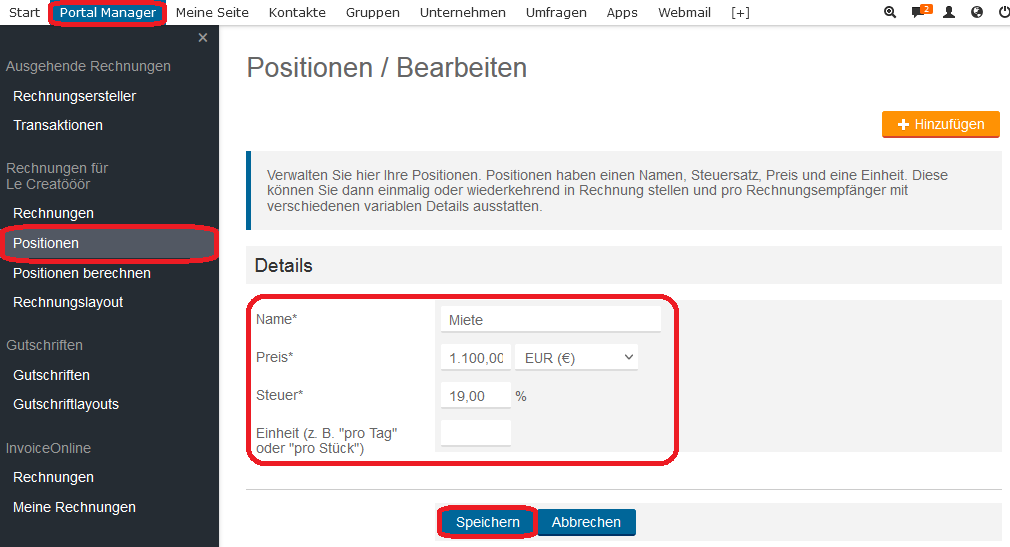The image size is (1010, 547).
Task: Open Rechnungsersteller in the sidebar
Action: pos(75,97)
